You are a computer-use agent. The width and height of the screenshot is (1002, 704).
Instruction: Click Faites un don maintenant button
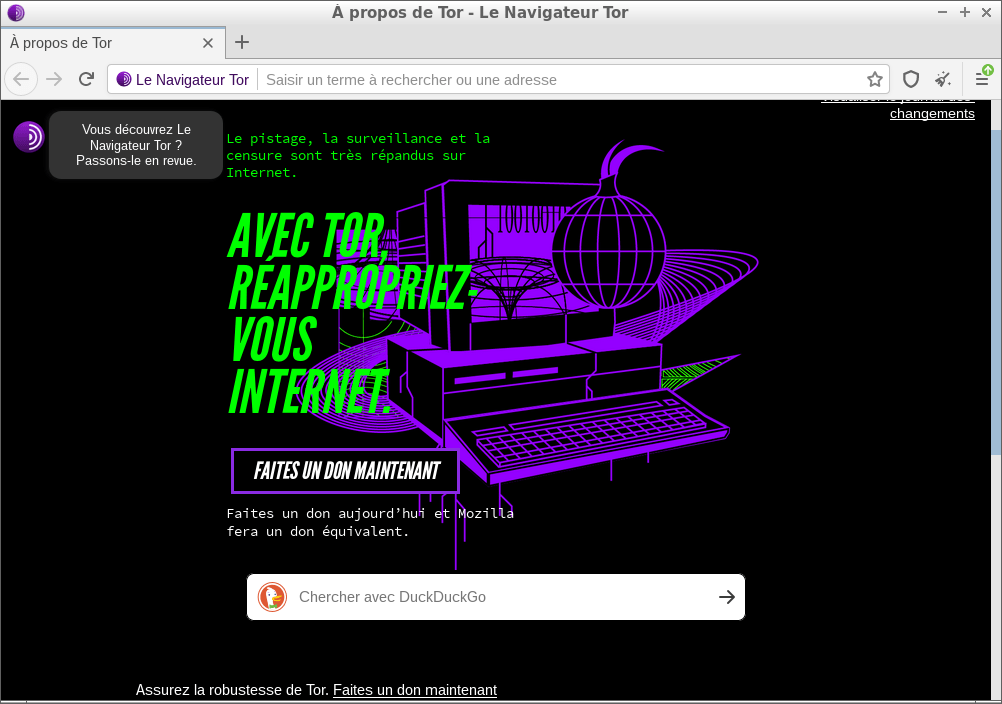pos(345,471)
